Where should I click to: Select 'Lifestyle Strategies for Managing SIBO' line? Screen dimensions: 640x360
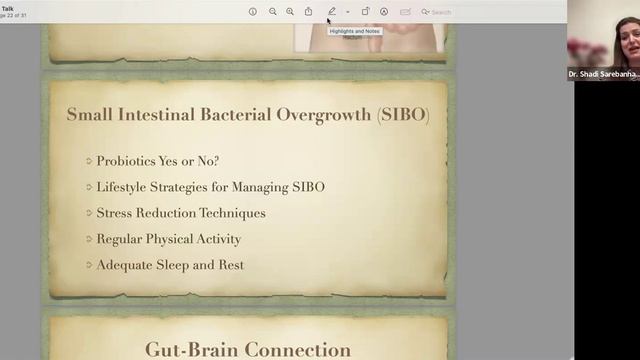(211, 187)
